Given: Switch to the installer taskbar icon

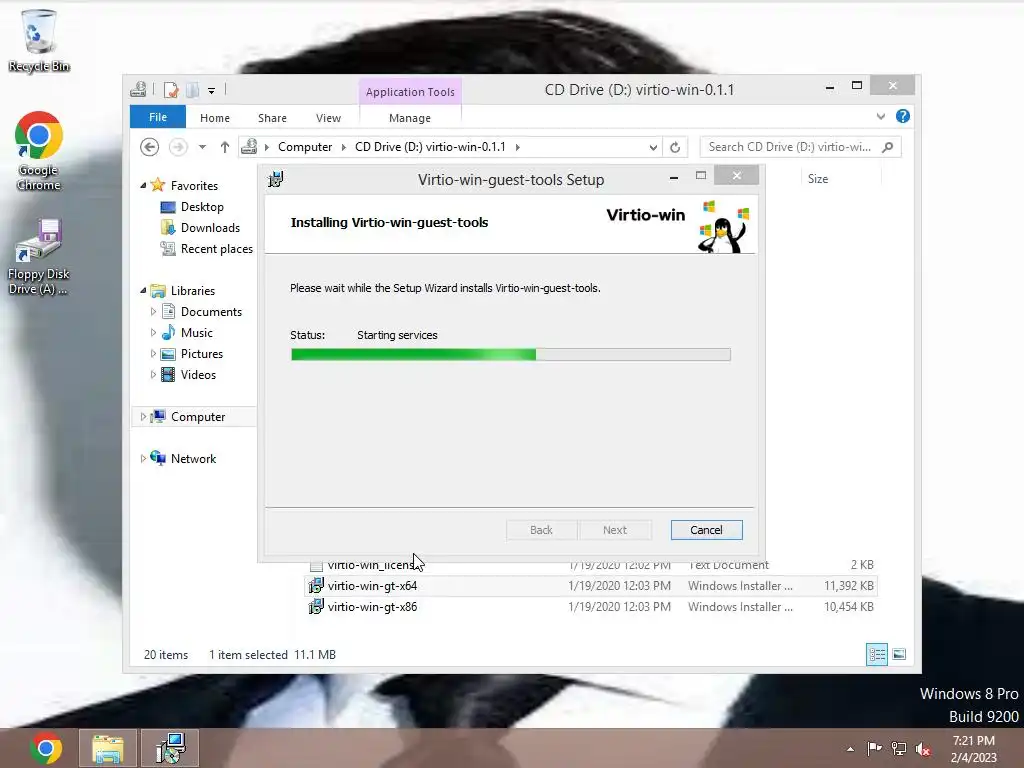Looking at the screenshot, I should coord(170,748).
